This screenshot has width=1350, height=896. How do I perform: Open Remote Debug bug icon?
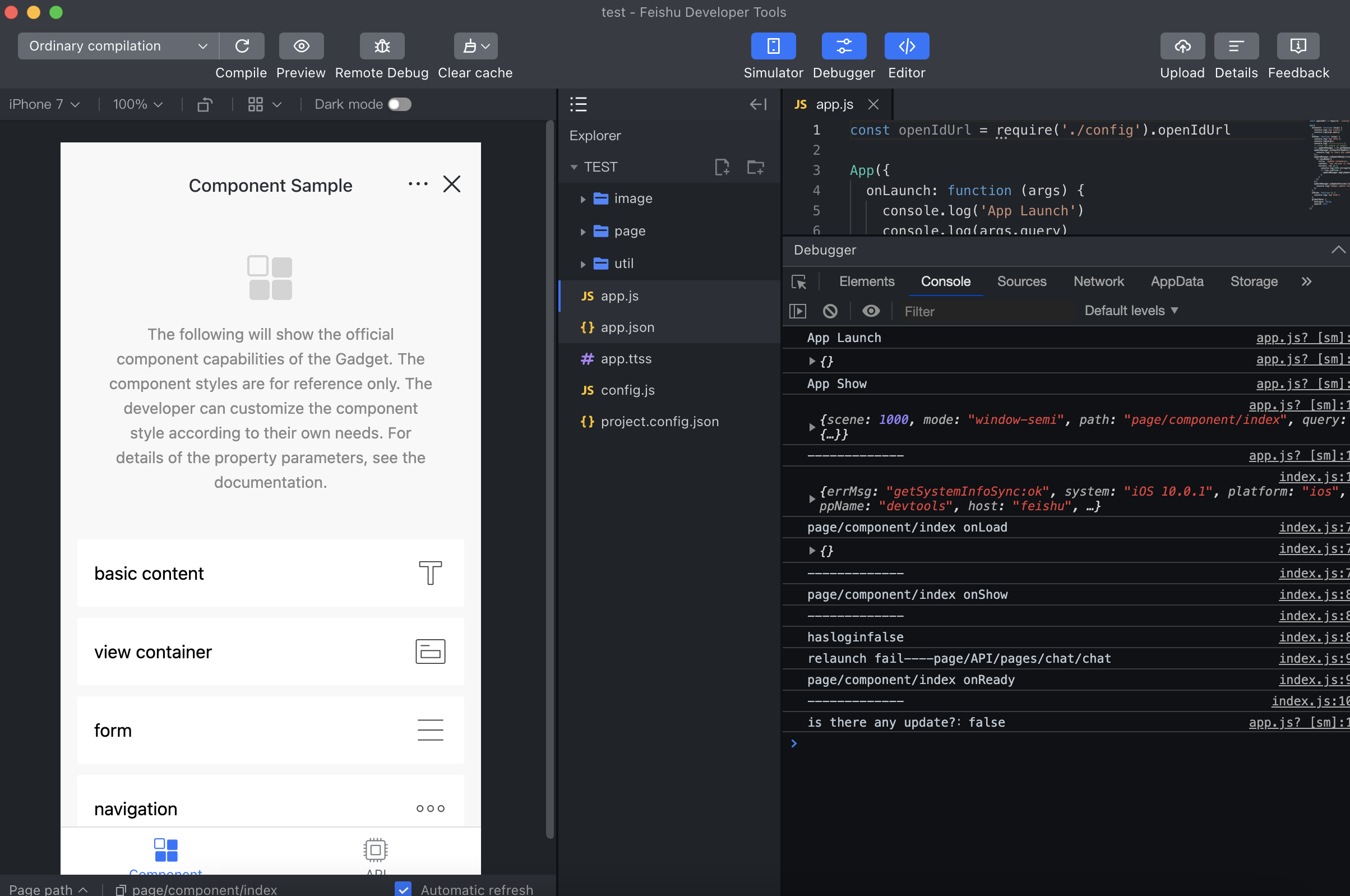click(x=382, y=46)
